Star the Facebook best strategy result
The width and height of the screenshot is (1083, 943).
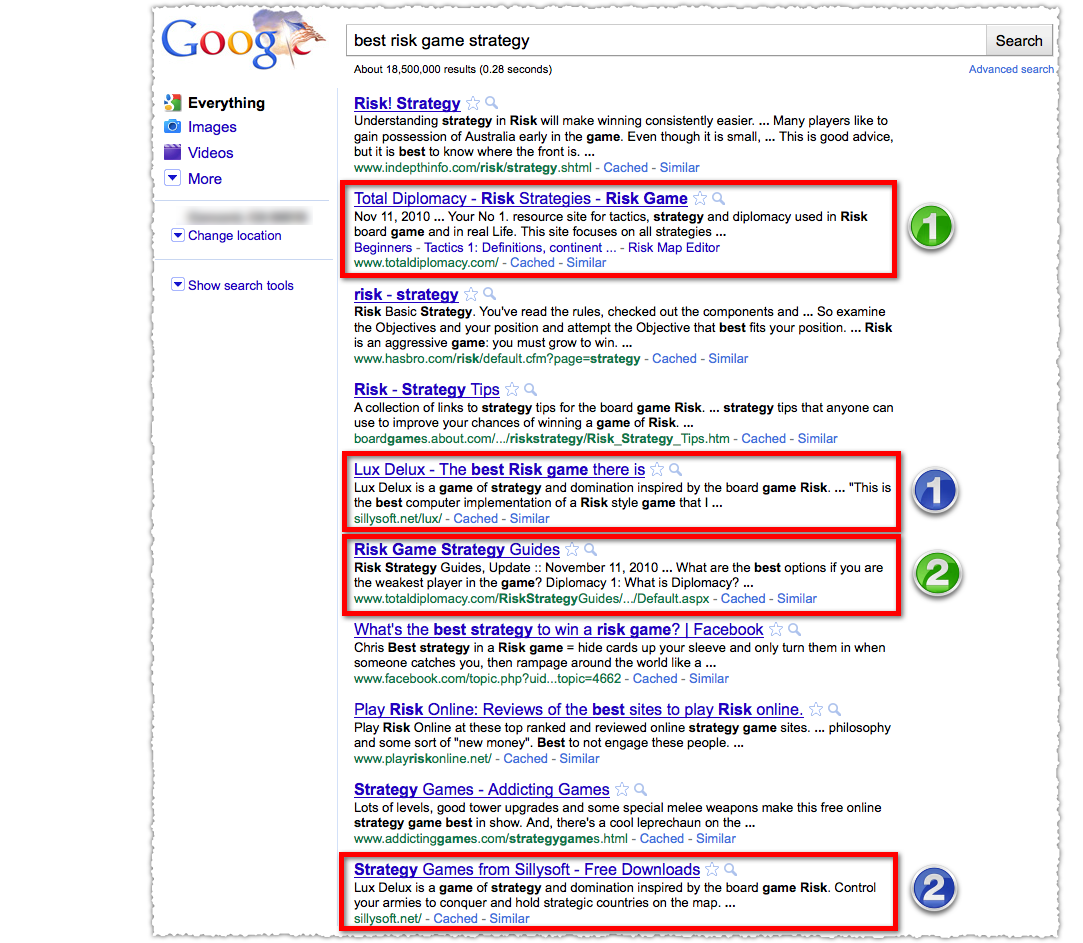click(776, 630)
